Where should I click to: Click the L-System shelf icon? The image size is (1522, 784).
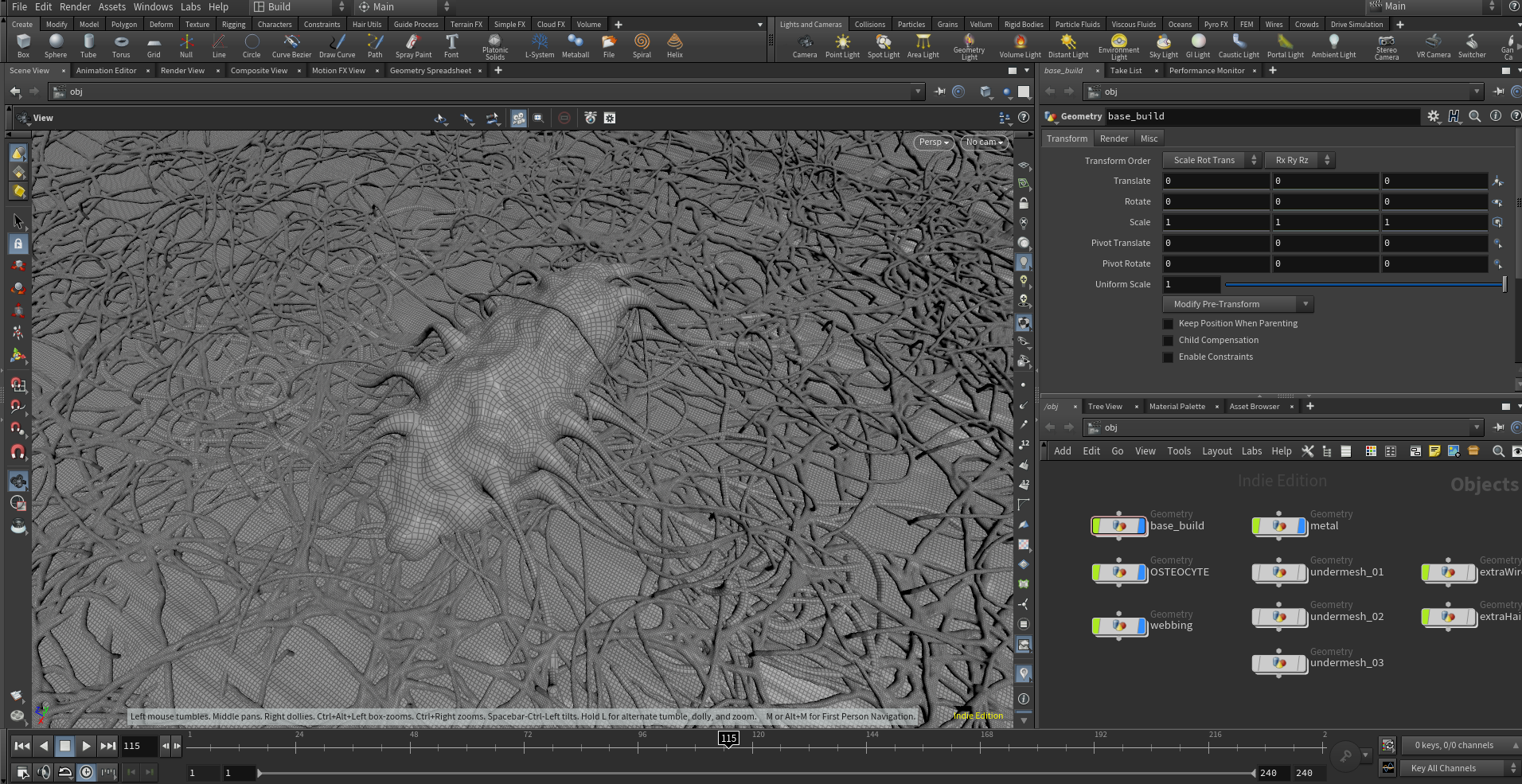pyautogui.click(x=539, y=45)
